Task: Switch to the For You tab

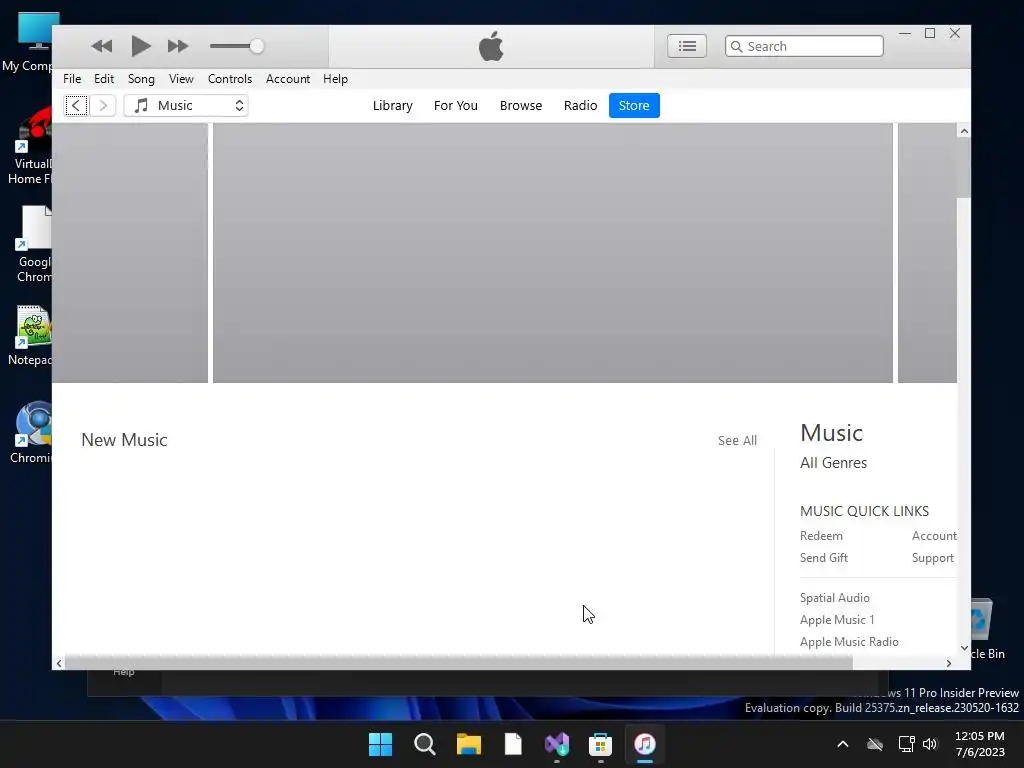Action: tap(455, 105)
